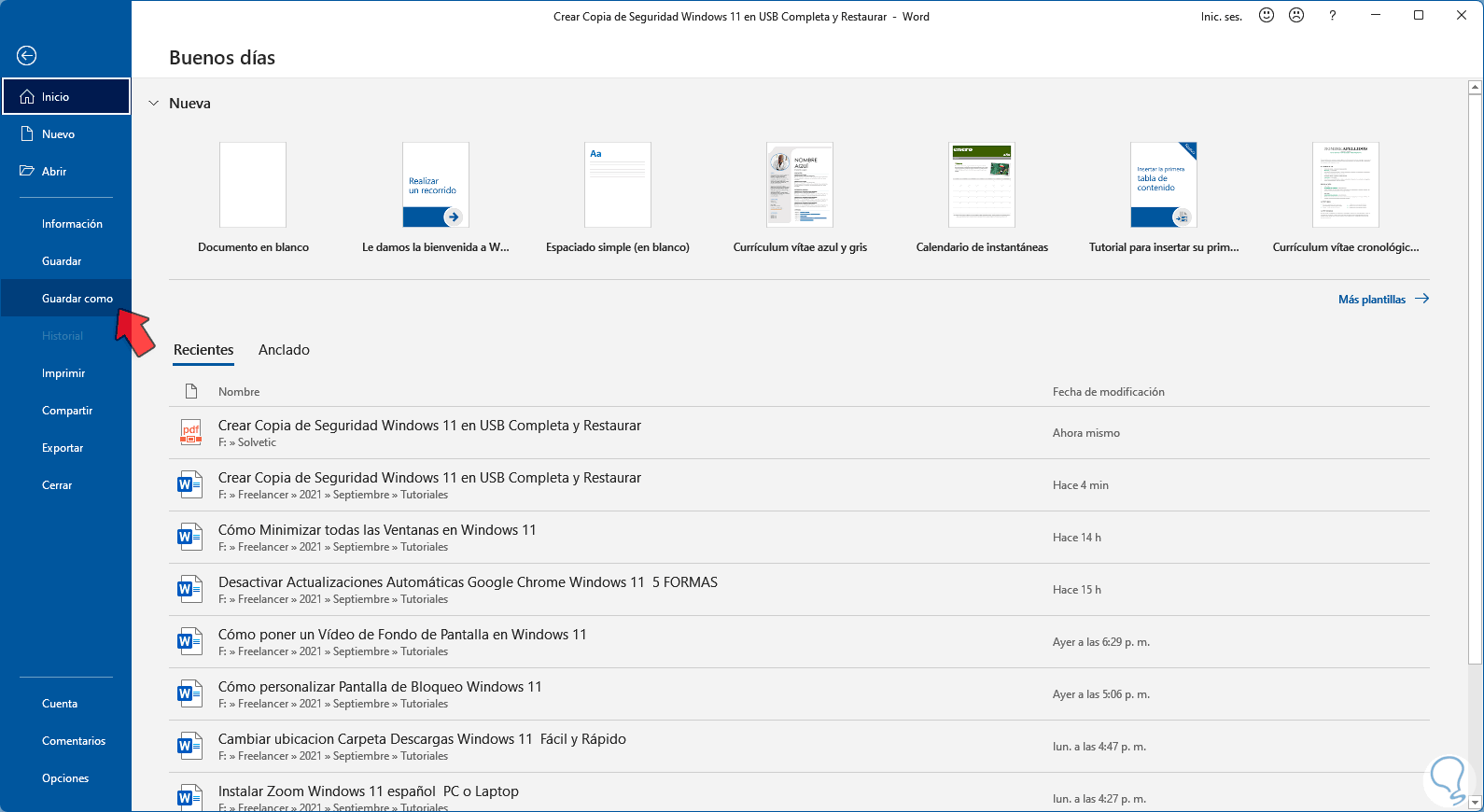Image resolution: width=1484 pixels, height=812 pixels.
Task: Open Crear Copia de Seguridad in Tutoriales folder
Action: point(799,485)
